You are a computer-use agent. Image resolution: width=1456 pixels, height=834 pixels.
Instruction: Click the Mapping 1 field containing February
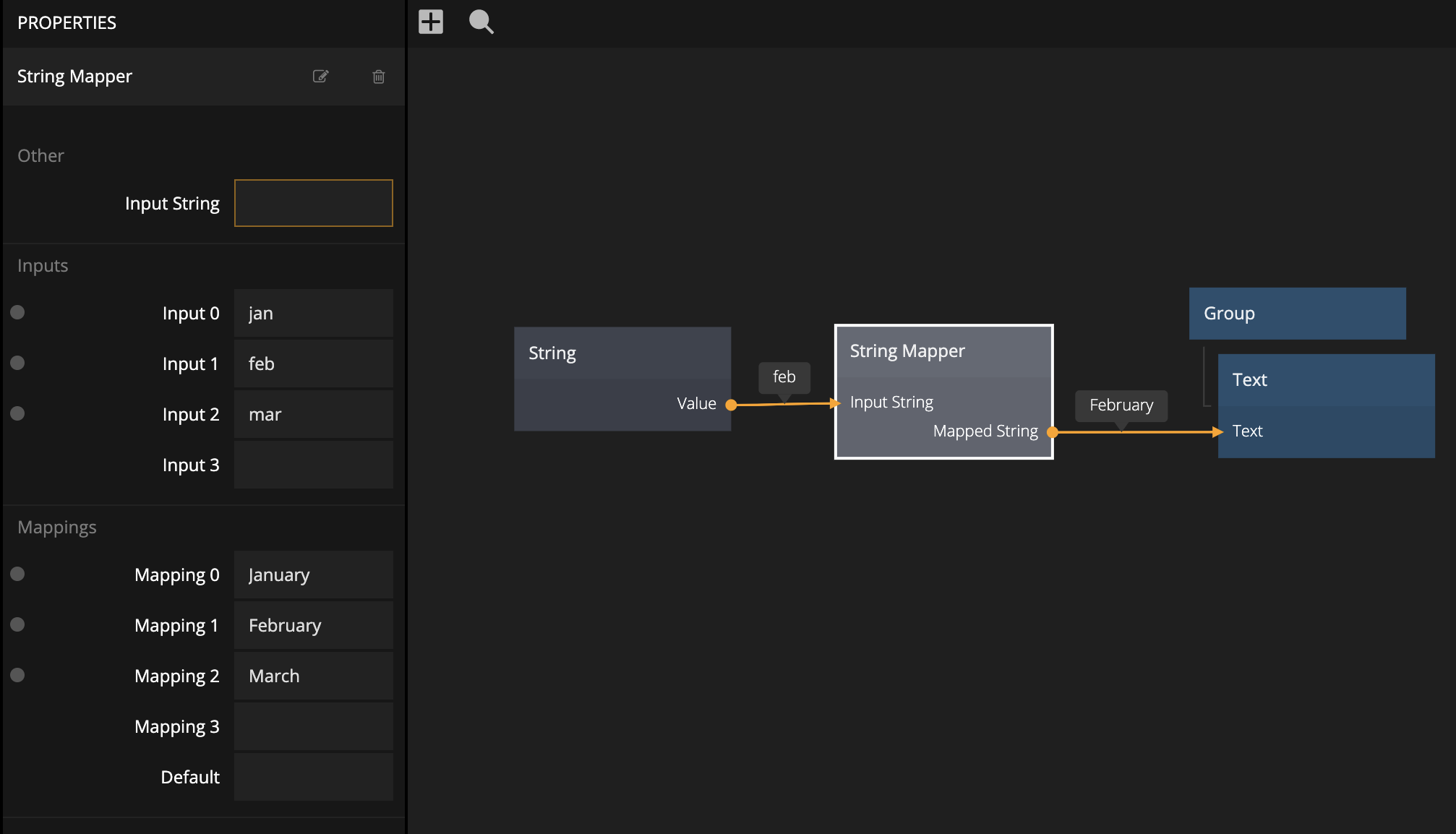point(313,625)
